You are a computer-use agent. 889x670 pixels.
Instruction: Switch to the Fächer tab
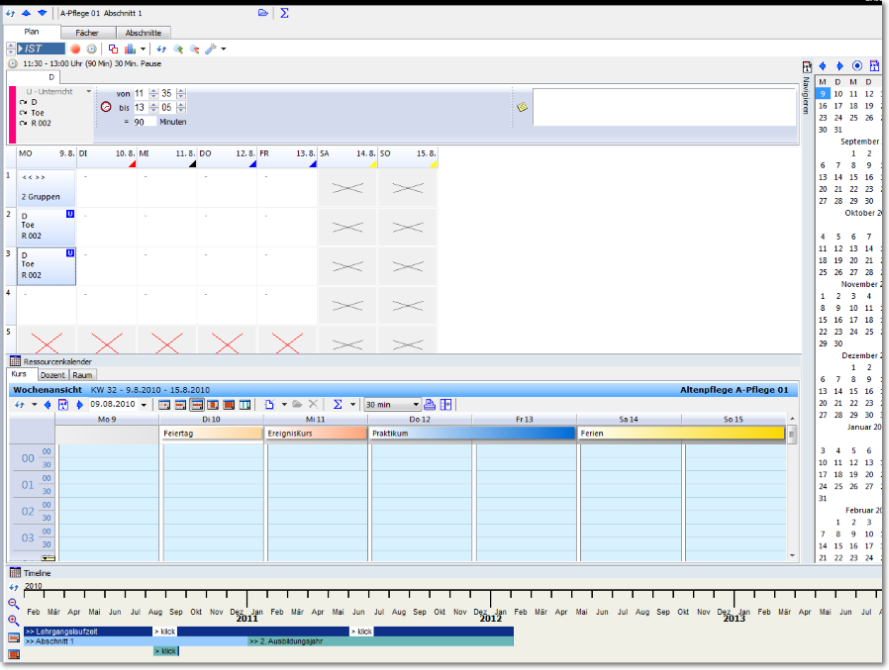87,33
